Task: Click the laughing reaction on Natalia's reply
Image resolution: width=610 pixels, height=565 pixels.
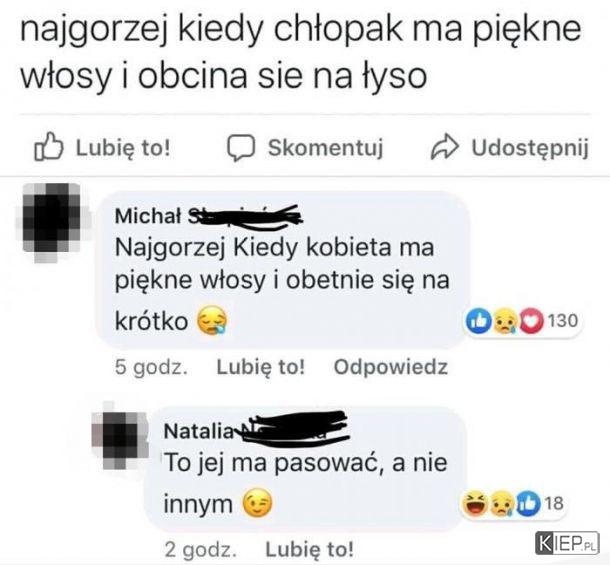Action: point(474,503)
